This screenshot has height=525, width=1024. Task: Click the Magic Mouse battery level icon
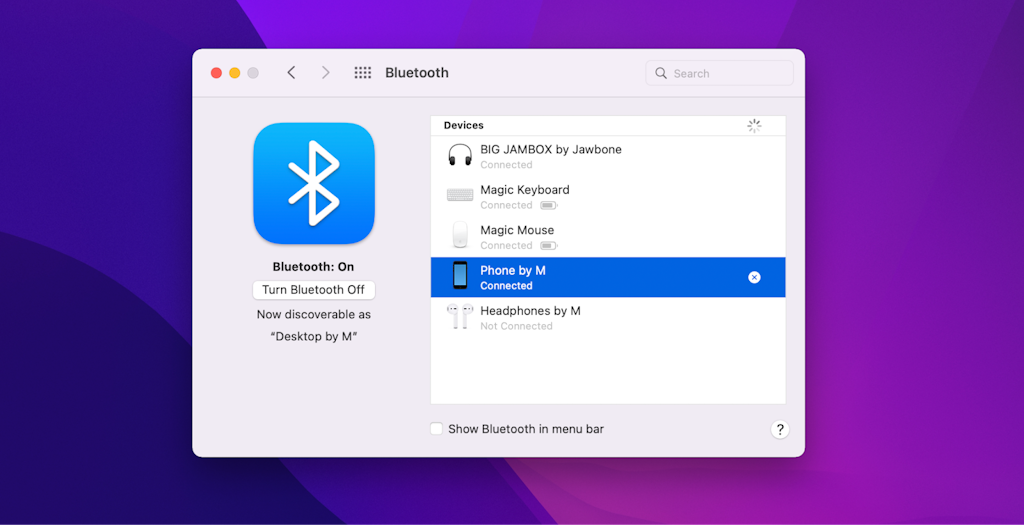pyautogui.click(x=549, y=246)
